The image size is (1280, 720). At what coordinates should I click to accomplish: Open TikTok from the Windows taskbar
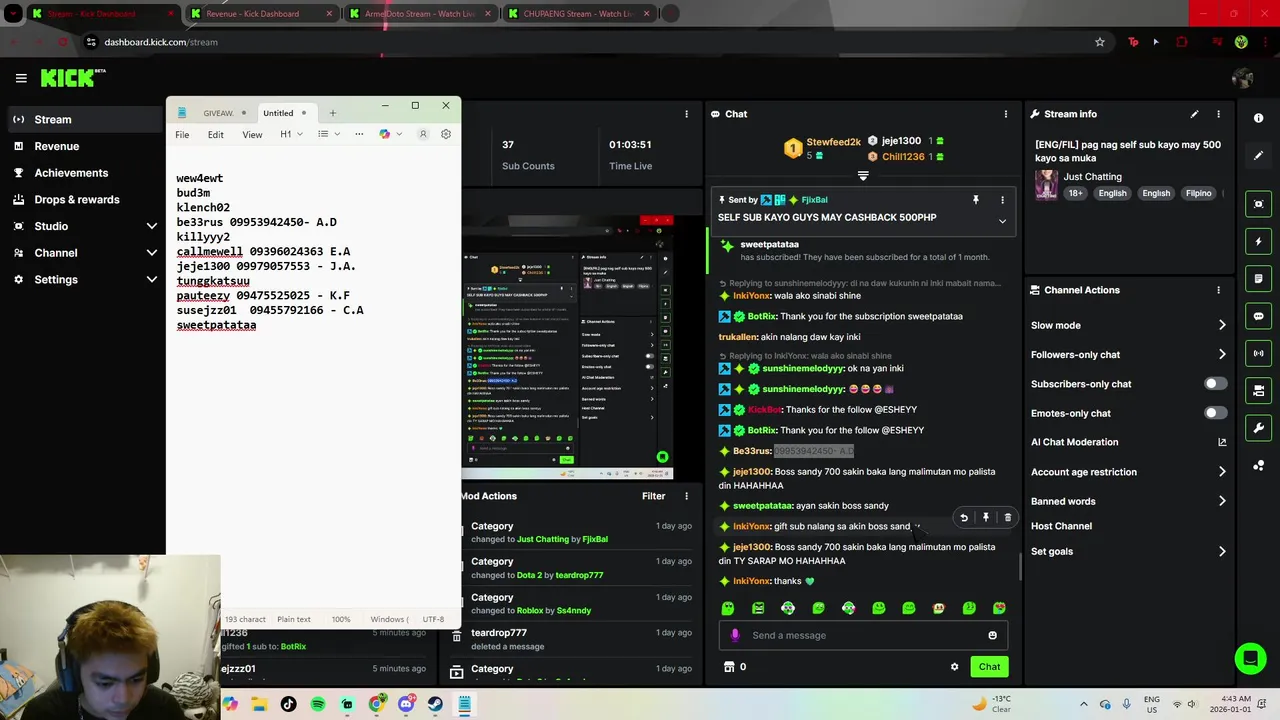pyautogui.click(x=289, y=704)
